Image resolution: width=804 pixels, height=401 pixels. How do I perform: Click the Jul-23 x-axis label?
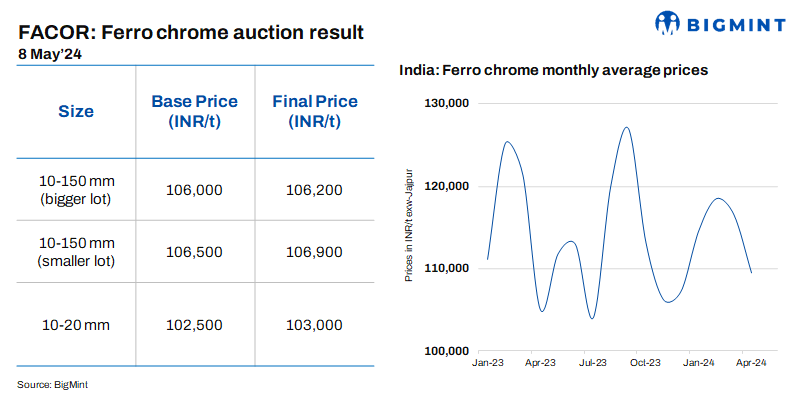593,362
